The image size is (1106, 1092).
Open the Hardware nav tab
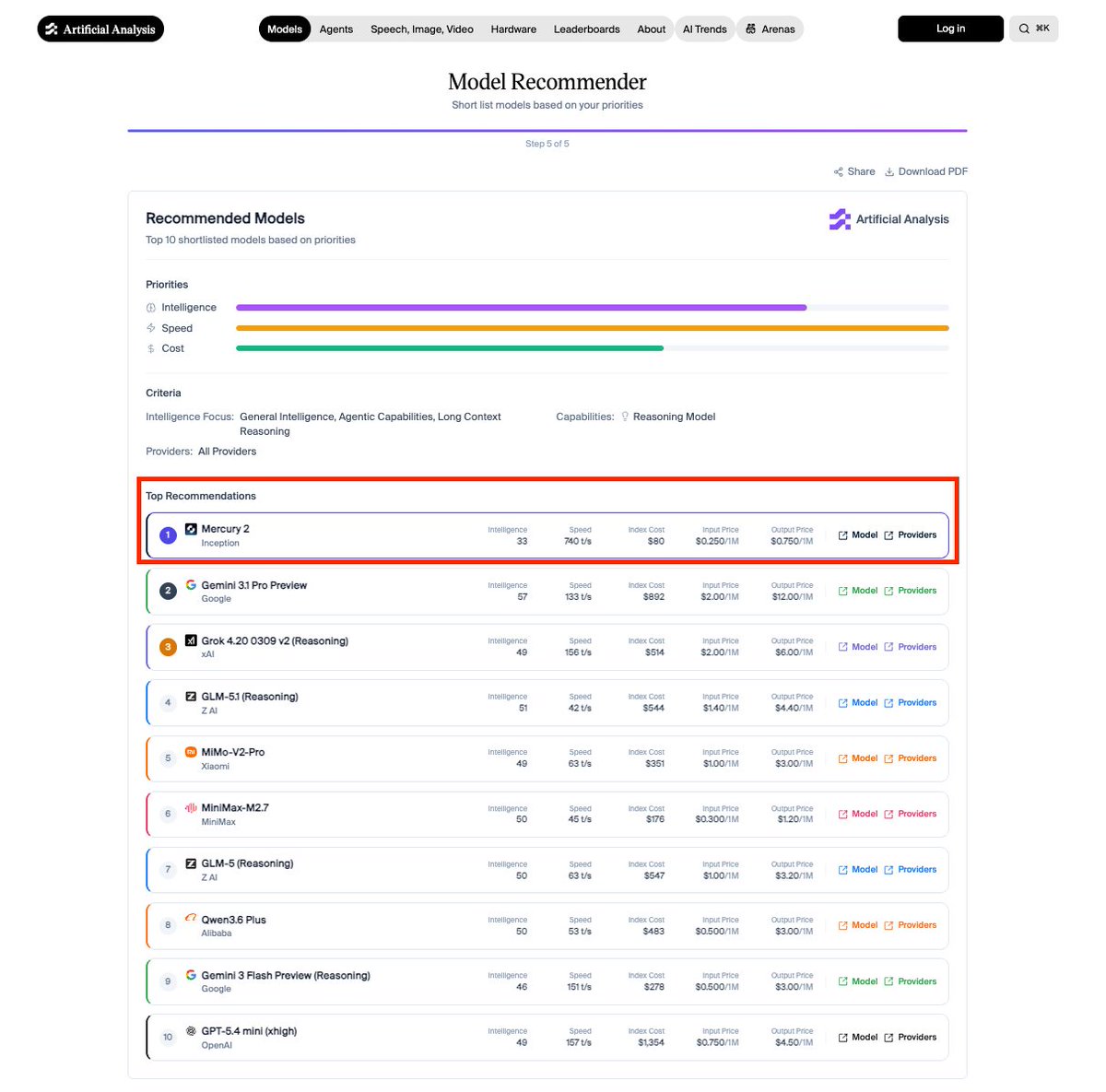513,29
